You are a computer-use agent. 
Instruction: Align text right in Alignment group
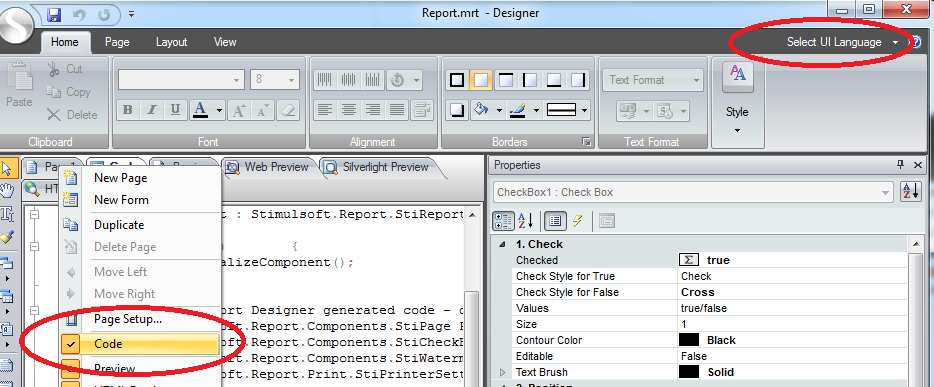click(x=373, y=110)
